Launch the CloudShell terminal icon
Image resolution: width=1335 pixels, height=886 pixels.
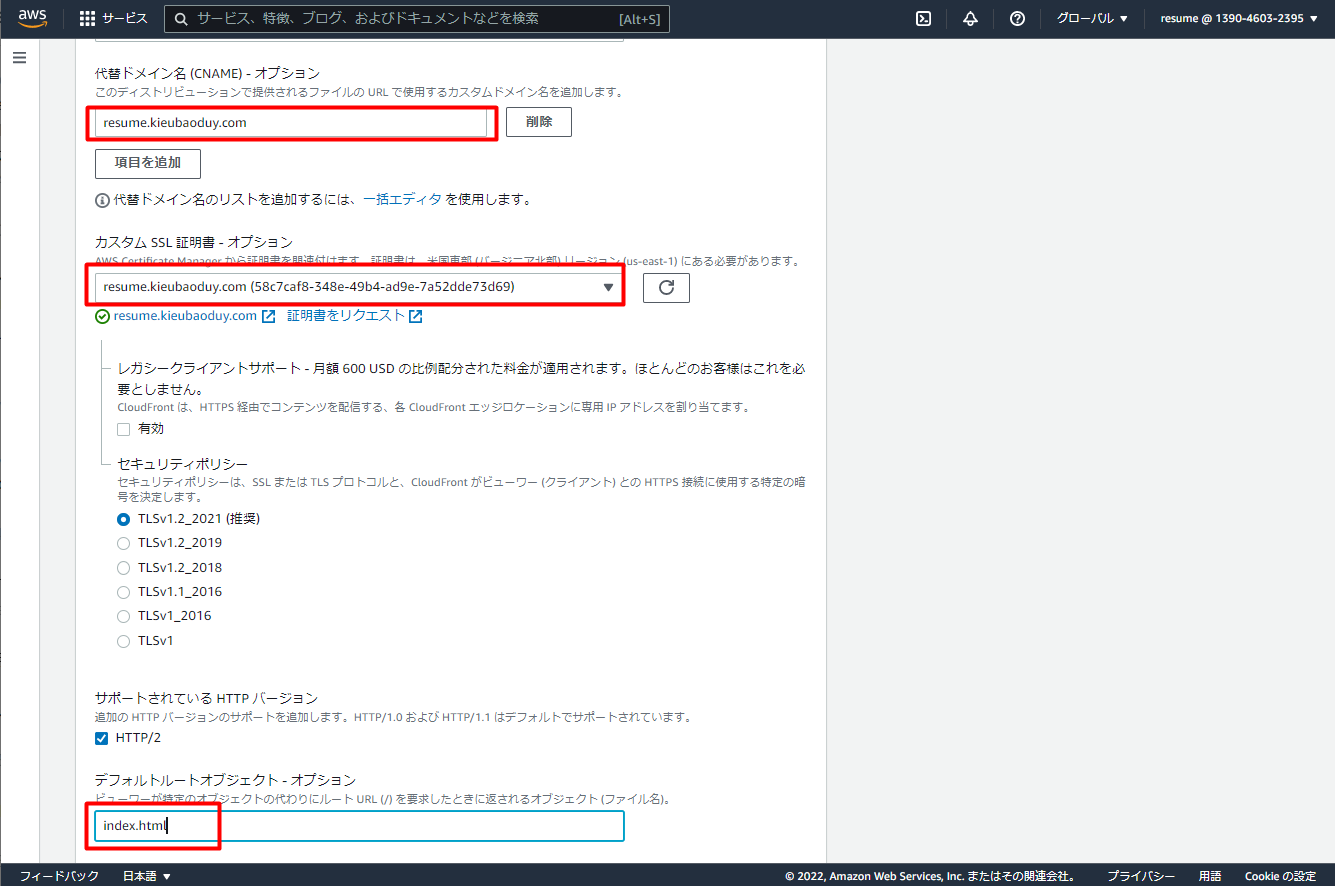pos(924,19)
